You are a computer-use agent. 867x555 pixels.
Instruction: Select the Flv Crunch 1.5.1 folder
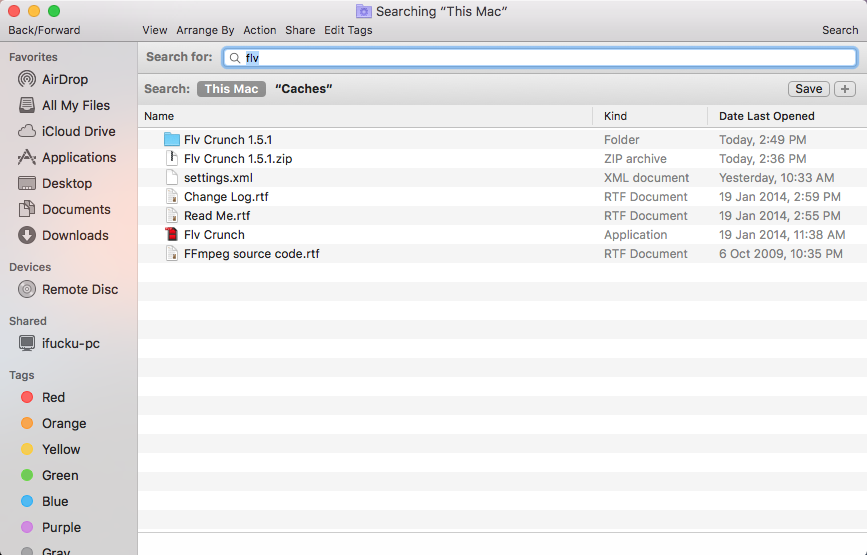(x=227, y=140)
